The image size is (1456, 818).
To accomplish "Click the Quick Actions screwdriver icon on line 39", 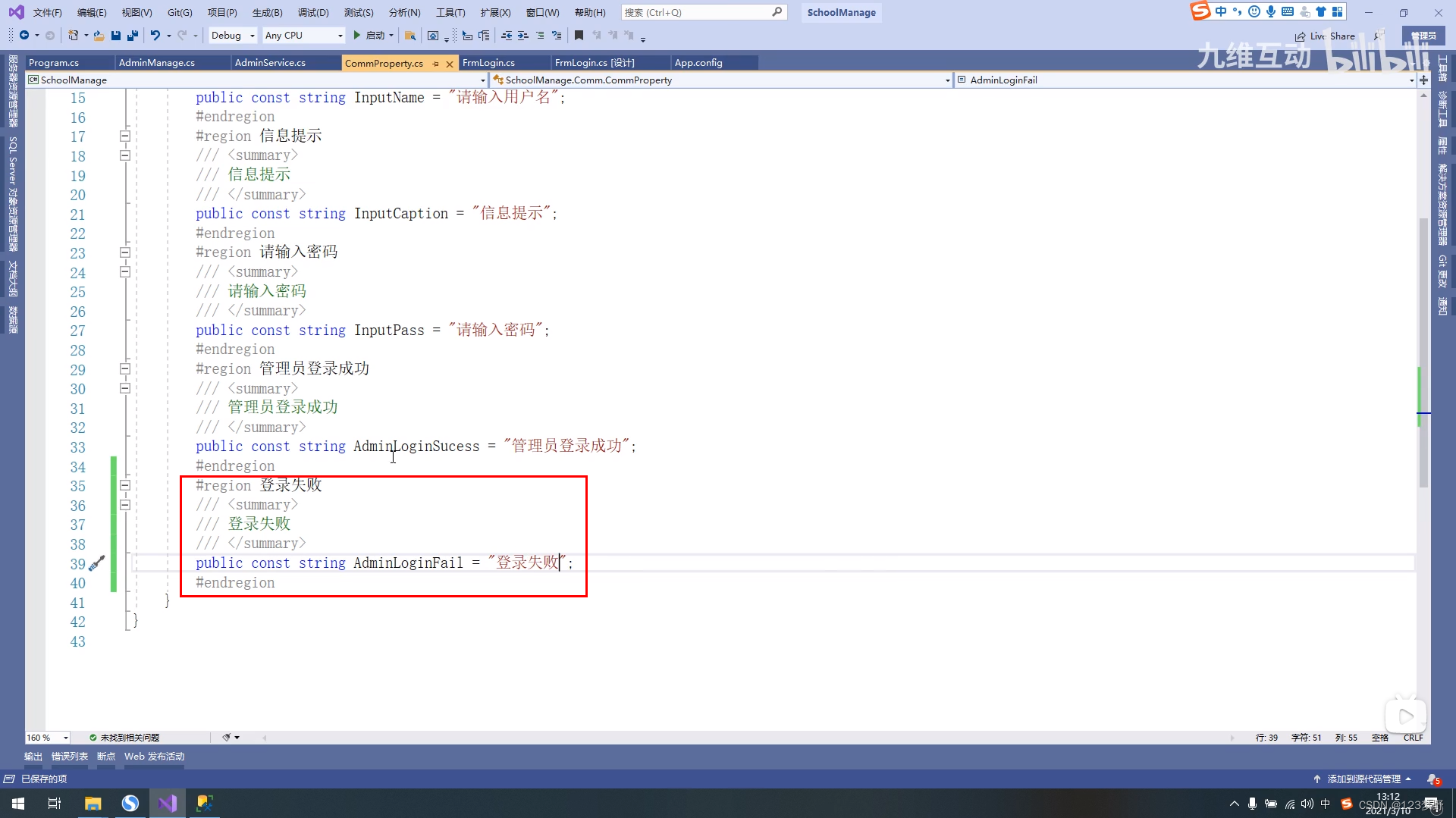I will click(x=97, y=563).
